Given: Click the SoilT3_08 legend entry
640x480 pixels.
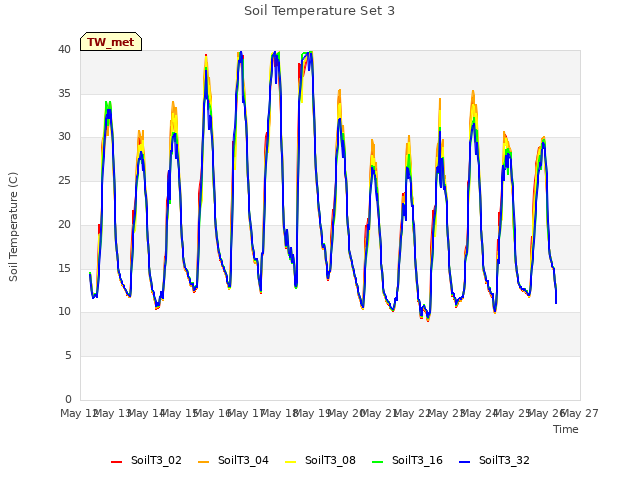Looking at the screenshot, I should click(320, 460).
